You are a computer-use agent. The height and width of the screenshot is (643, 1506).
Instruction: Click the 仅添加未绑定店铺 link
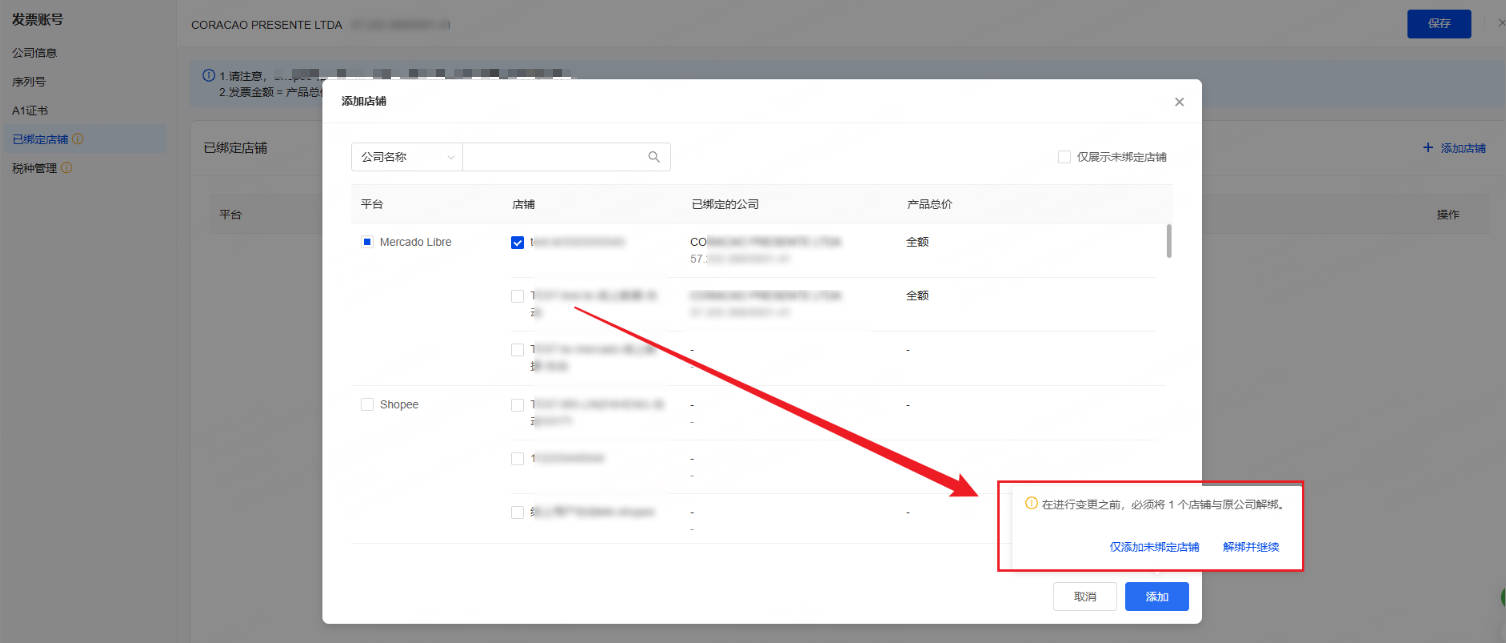click(1154, 547)
